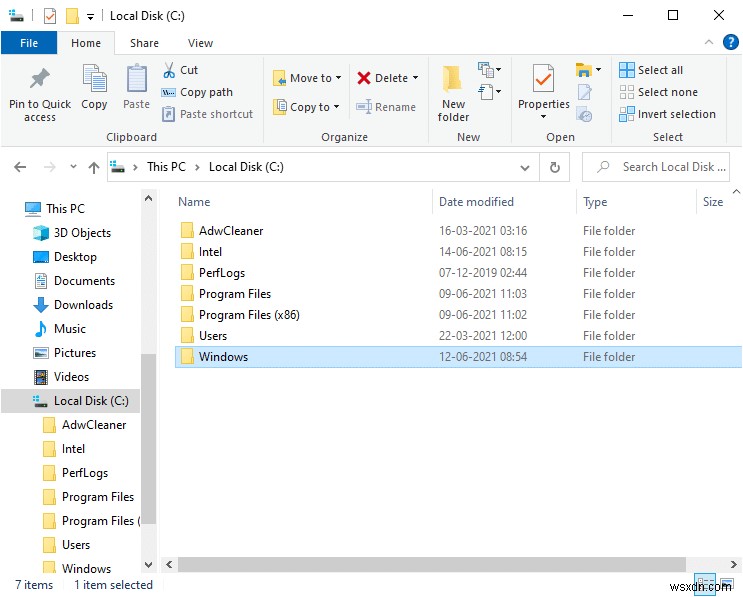
Task: Click the red Delete X icon
Action: coord(363,78)
